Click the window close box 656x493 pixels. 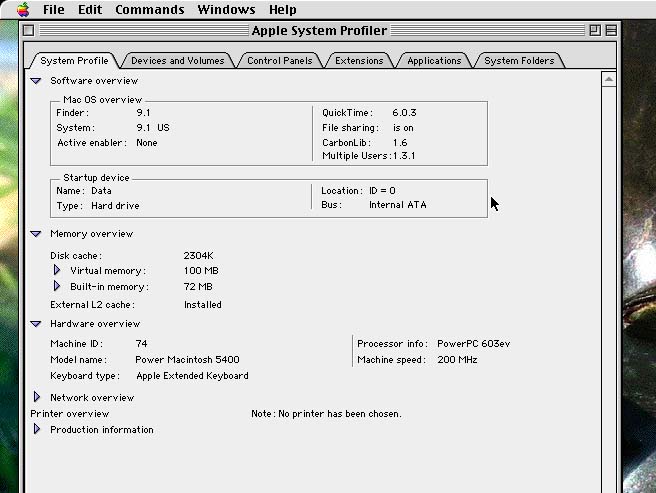[28, 31]
